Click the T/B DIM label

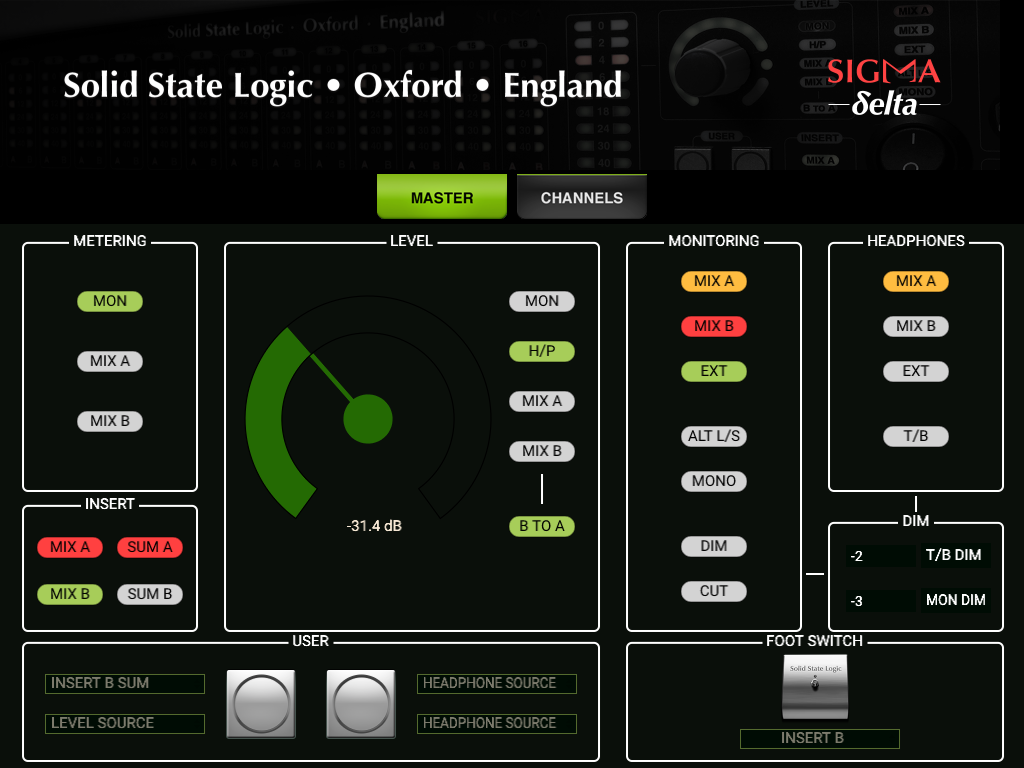(954, 555)
